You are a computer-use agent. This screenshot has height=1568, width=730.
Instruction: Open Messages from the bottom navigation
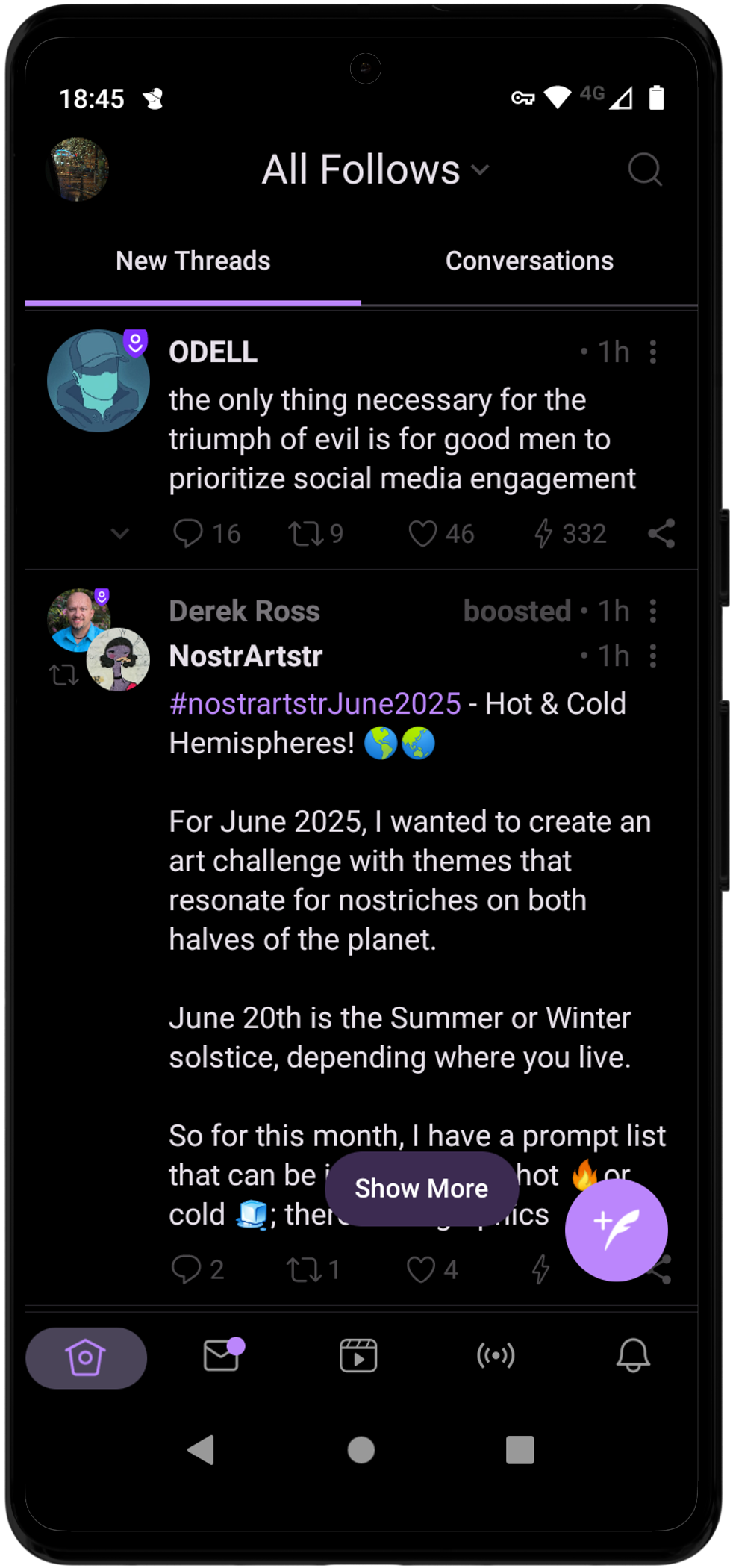click(222, 1355)
